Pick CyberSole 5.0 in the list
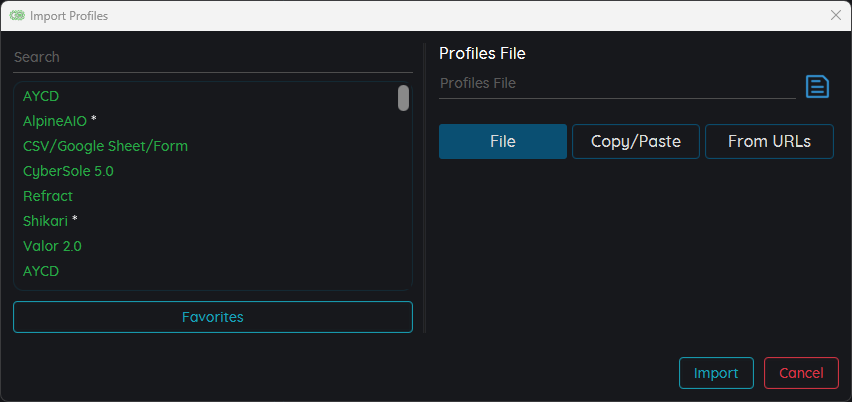The height and width of the screenshot is (402, 852). 68,171
